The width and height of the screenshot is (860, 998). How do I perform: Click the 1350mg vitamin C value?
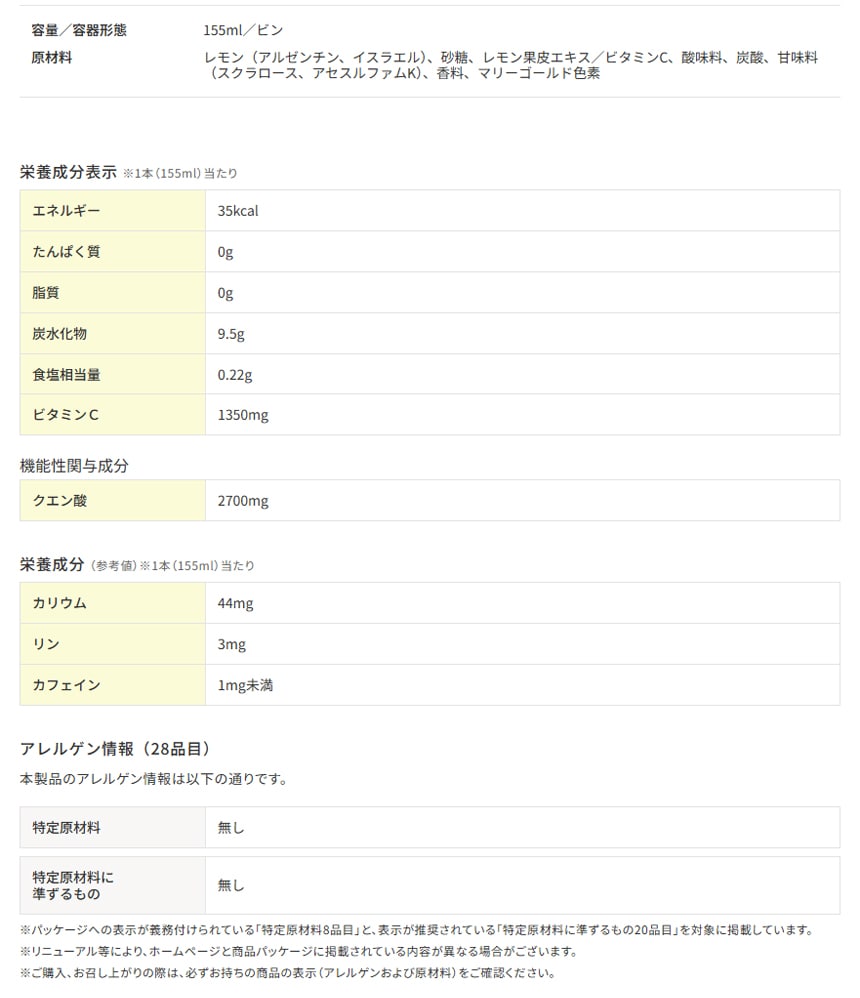pyautogui.click(x=243, y=415)
